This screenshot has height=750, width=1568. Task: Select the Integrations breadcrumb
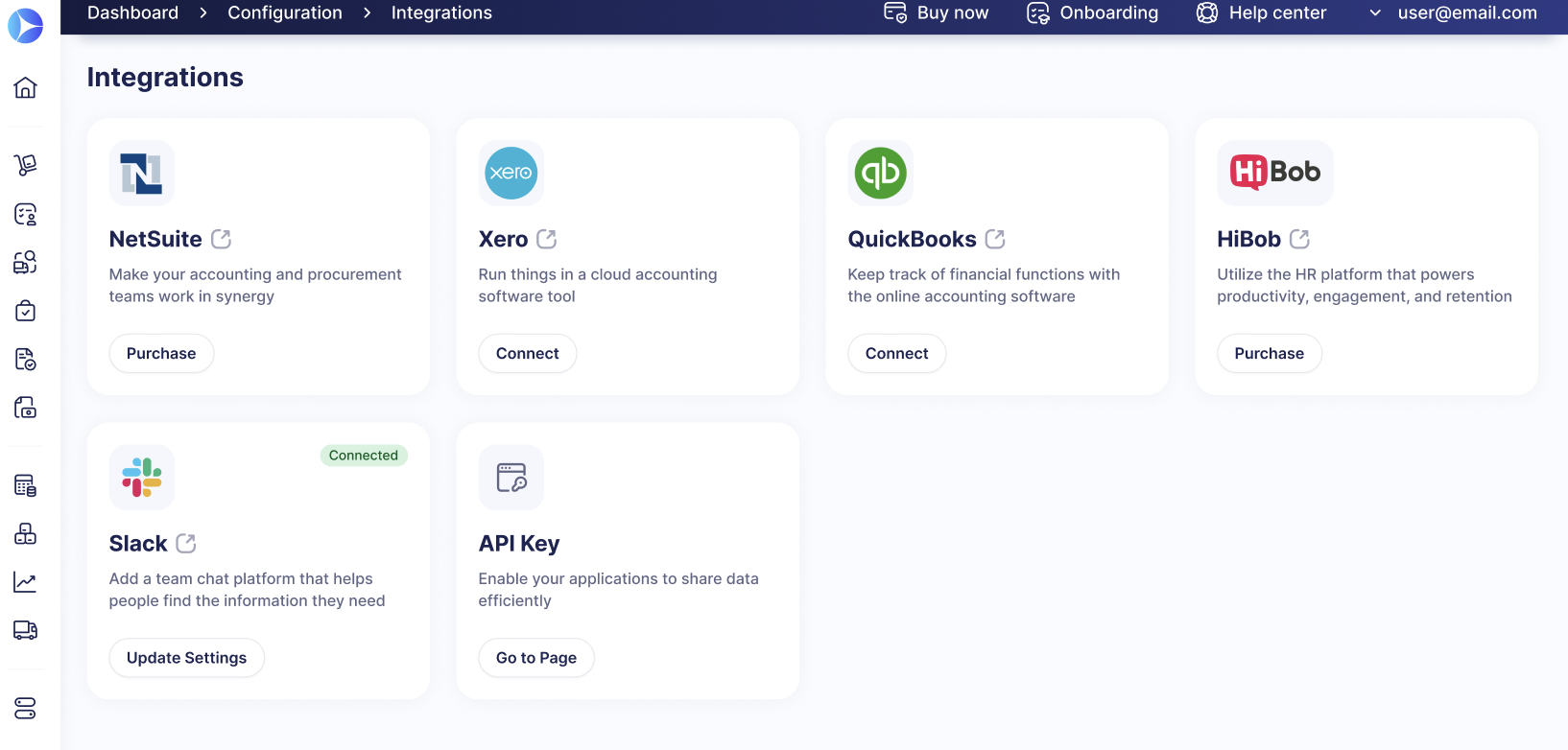tap(441, 12)
